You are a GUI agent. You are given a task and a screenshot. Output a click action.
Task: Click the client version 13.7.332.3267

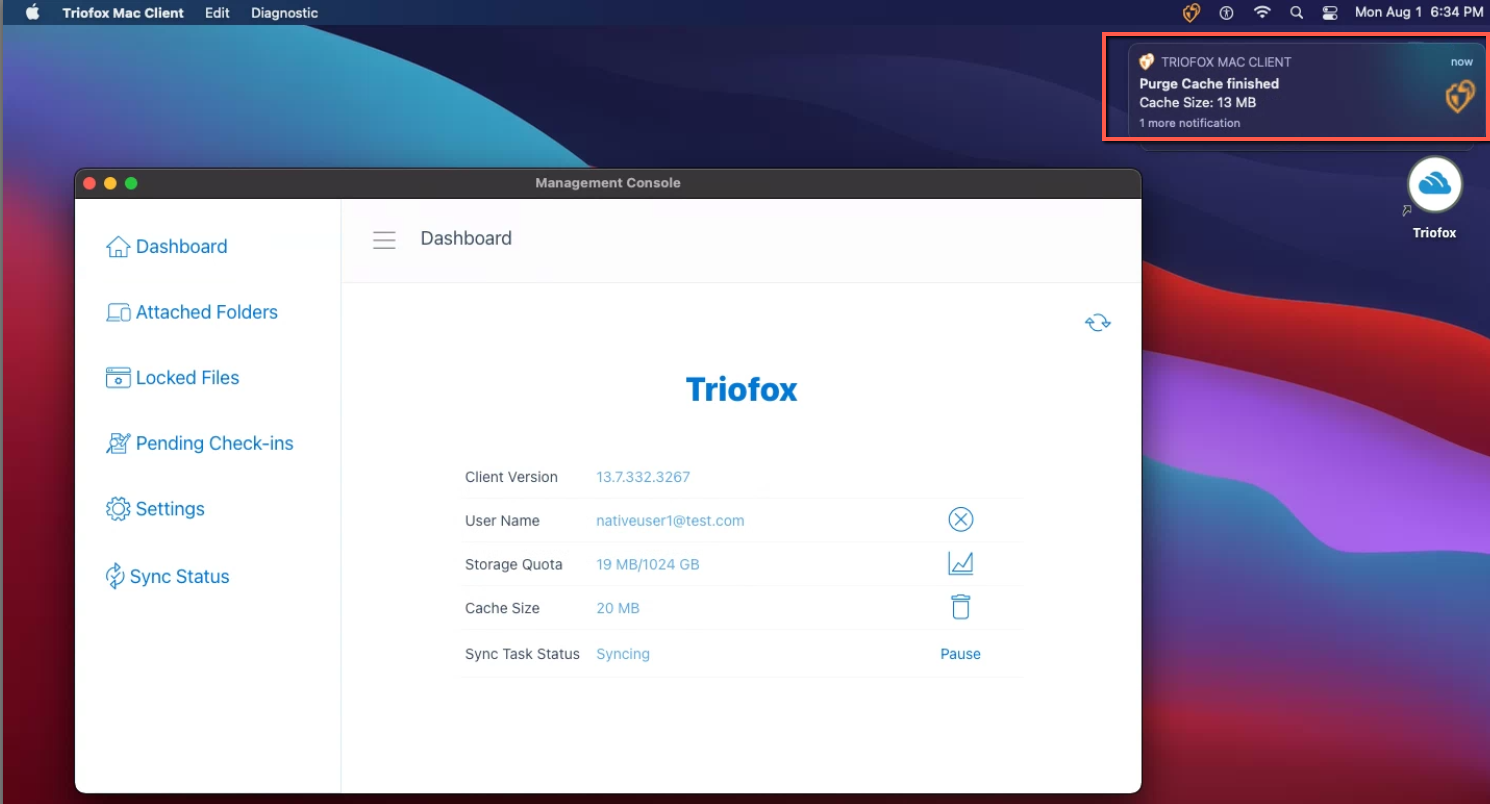click(643, 477)
